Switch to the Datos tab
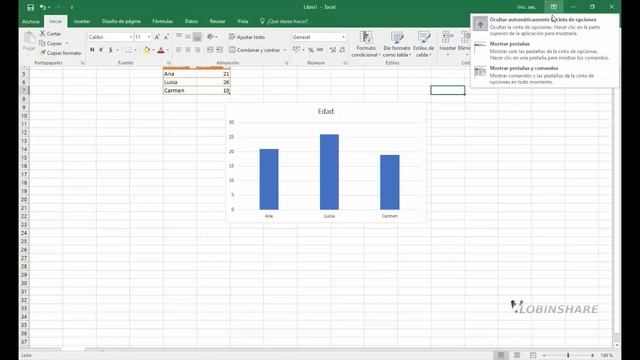Viewport: 640px width, 360px height. click(x=191, y=21)
